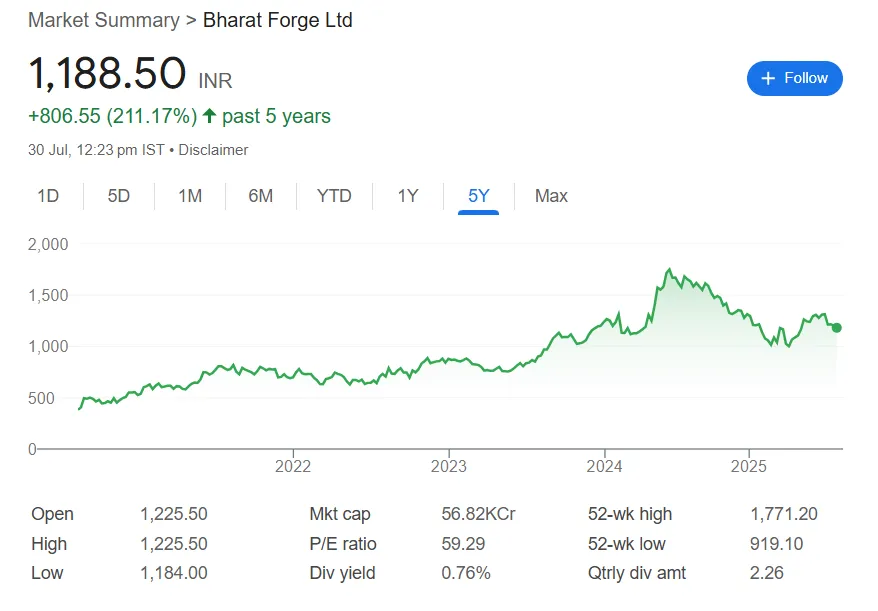The height and width of the screenshot is (611, 878).
Task: Choose the 1Y range tab
Action: [x=408, y=196]
